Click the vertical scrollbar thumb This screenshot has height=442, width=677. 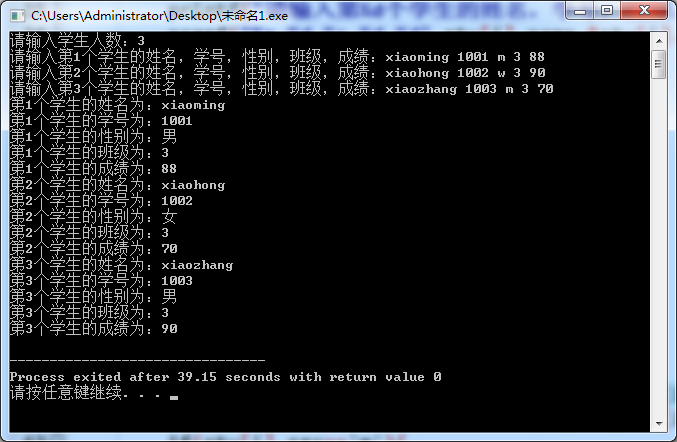tap(659, 64)
